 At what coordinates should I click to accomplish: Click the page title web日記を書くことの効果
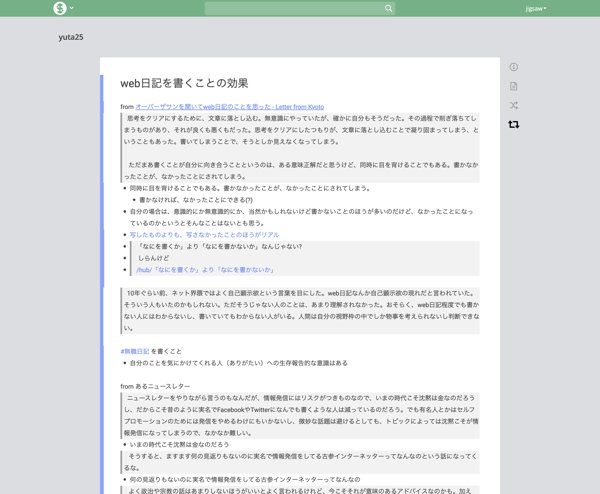(x=184, y=83)
